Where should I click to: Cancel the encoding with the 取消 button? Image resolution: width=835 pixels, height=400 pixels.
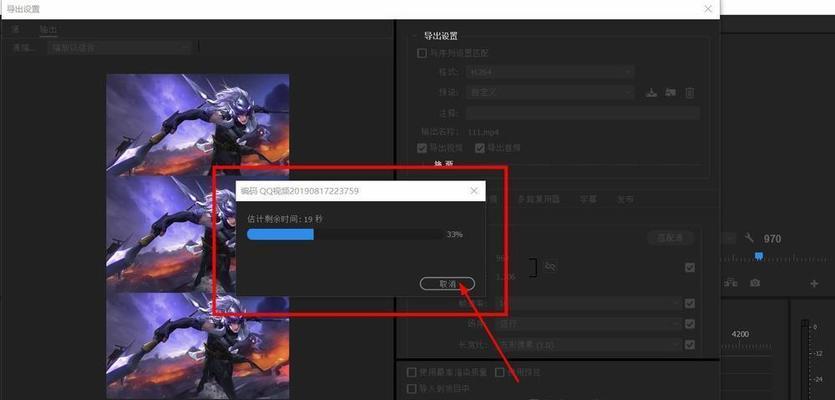[447, 284]
